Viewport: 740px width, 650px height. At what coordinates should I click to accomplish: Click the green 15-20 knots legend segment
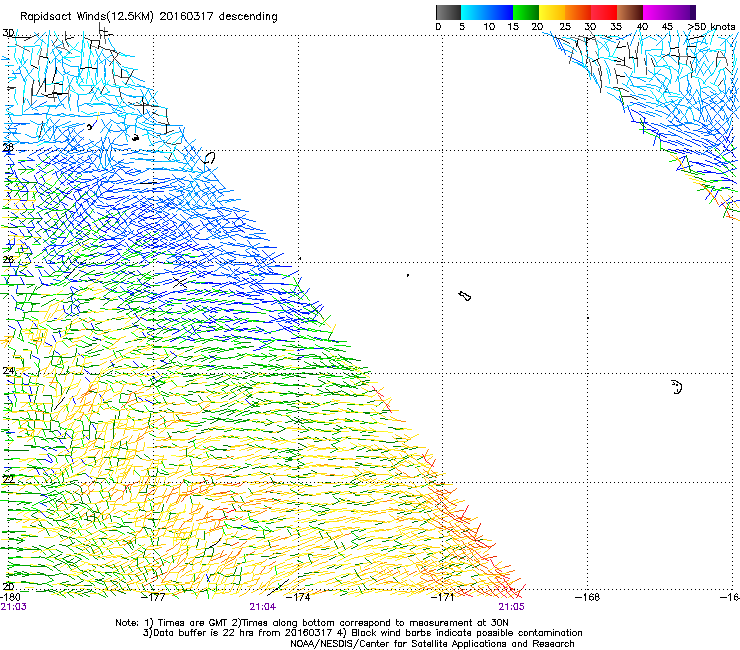[x=526, y=12]
